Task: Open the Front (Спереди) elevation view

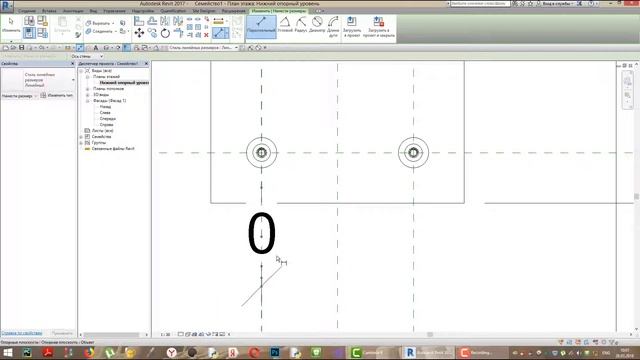Action: pos(107,118)
